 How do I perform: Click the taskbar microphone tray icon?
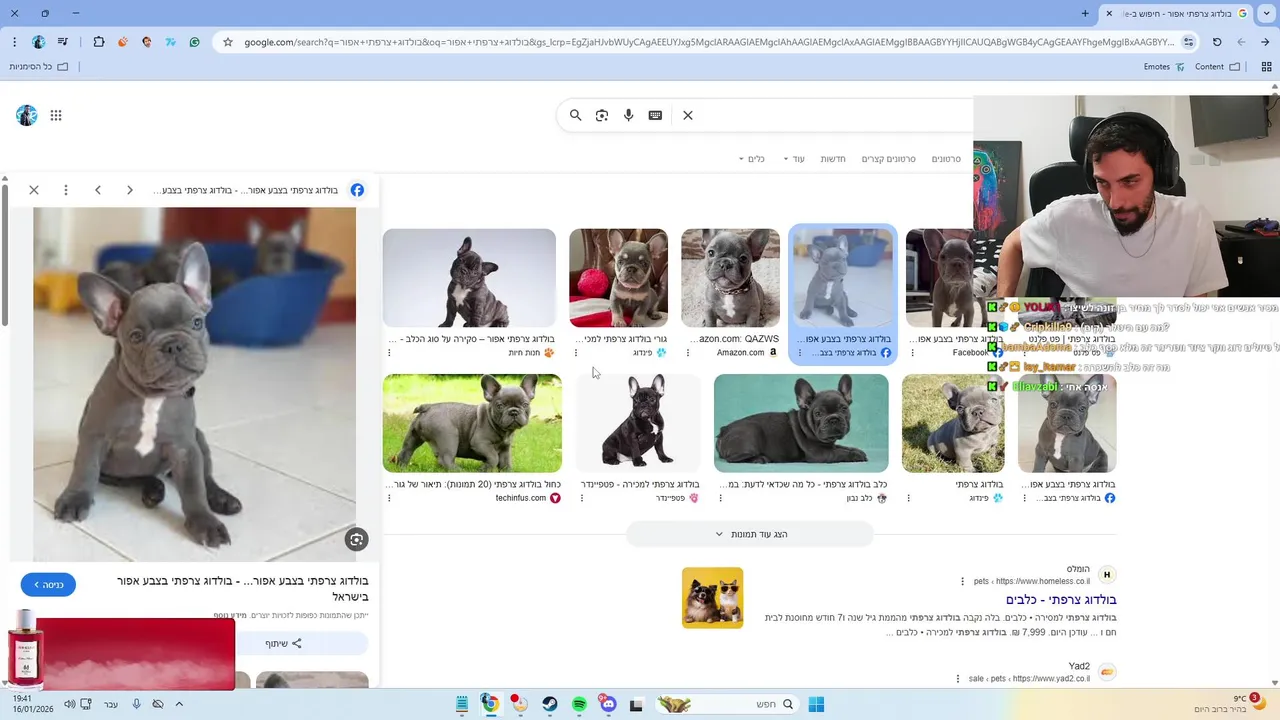pos(137,704)
